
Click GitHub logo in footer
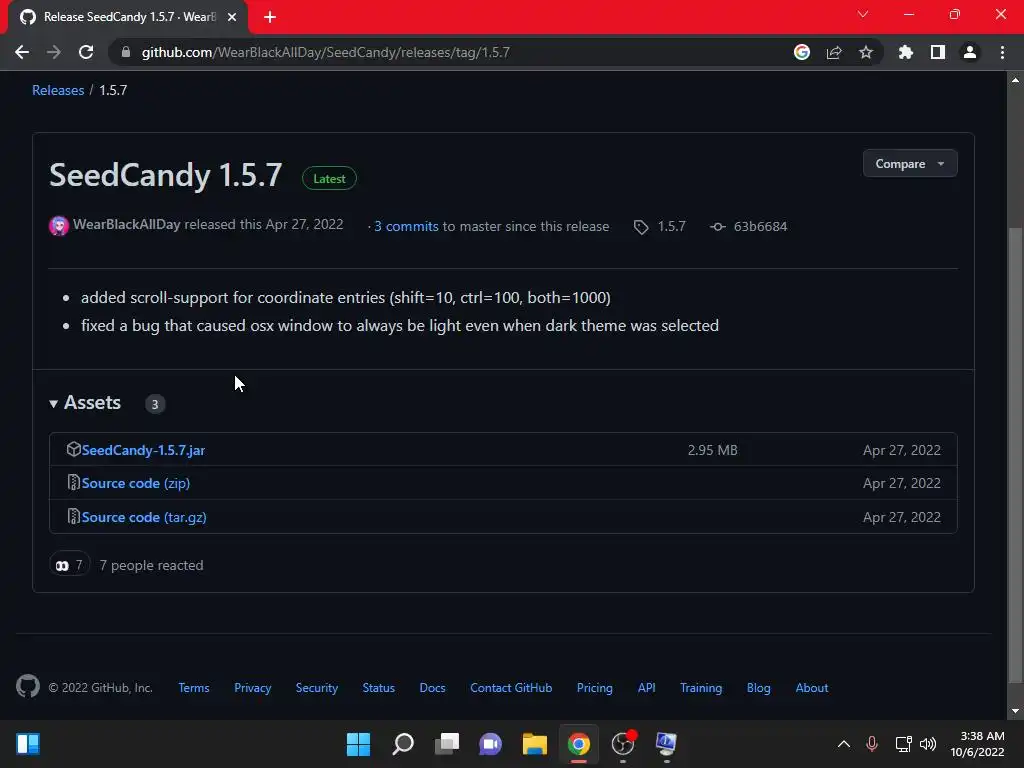click(x=28, y=686)
